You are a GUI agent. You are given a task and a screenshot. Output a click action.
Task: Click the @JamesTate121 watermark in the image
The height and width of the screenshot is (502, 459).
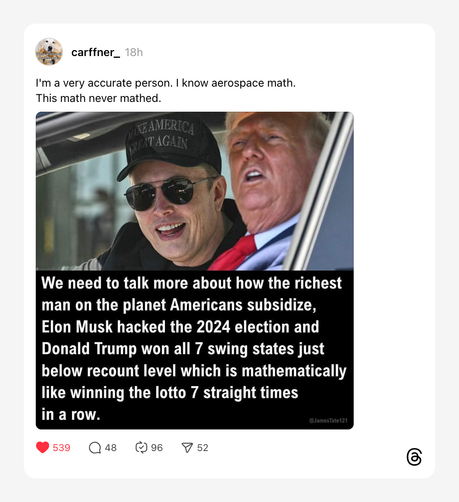tap(328, 421)
